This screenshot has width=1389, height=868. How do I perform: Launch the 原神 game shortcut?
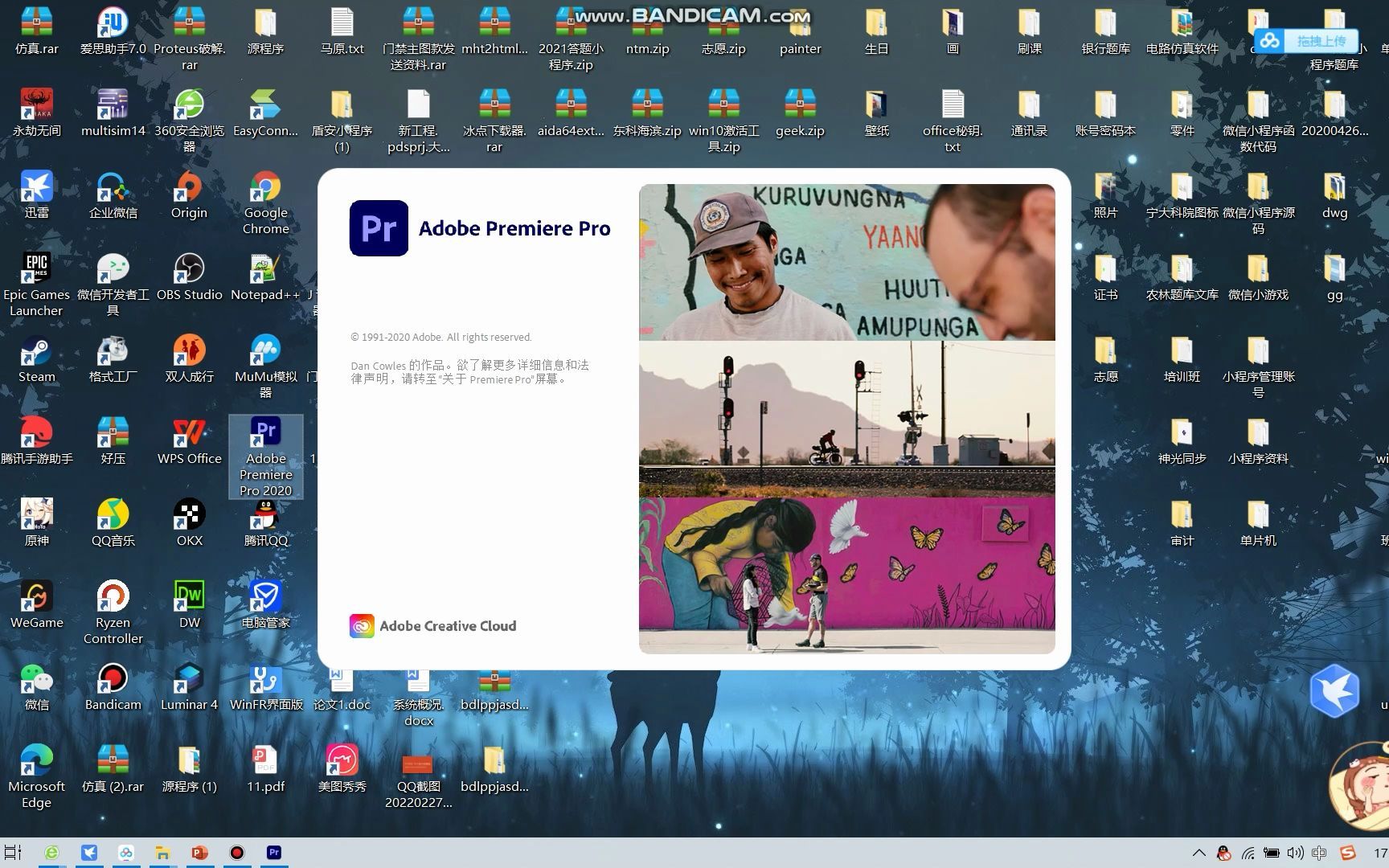(x=37, y=522)
